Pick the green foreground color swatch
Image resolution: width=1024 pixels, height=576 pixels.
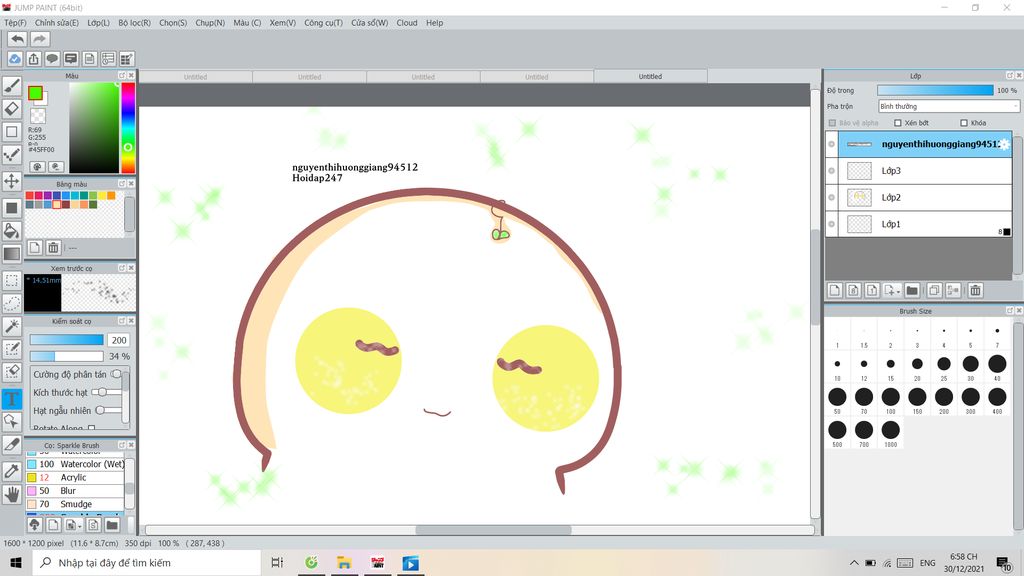pyautogui.click(x=35, y=93)
